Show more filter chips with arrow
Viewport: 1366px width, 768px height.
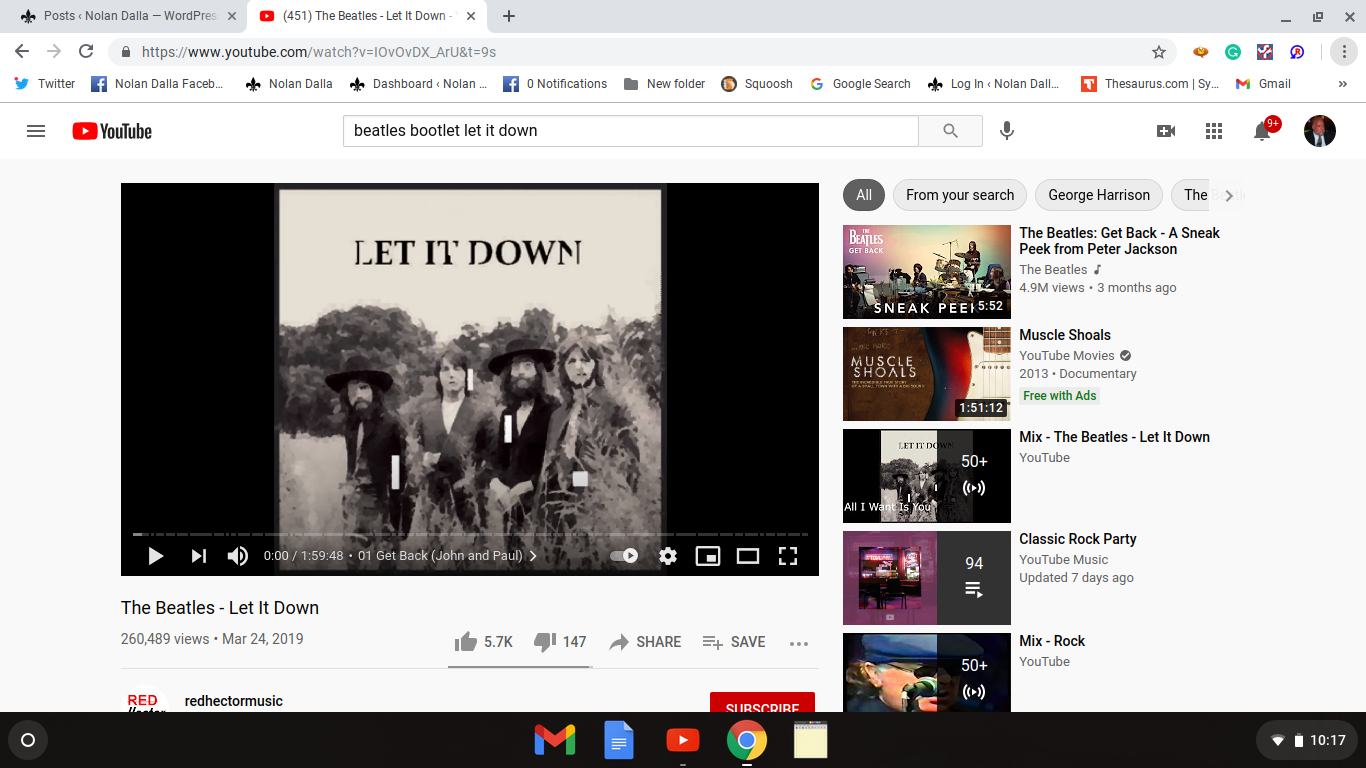point(1229,195)
